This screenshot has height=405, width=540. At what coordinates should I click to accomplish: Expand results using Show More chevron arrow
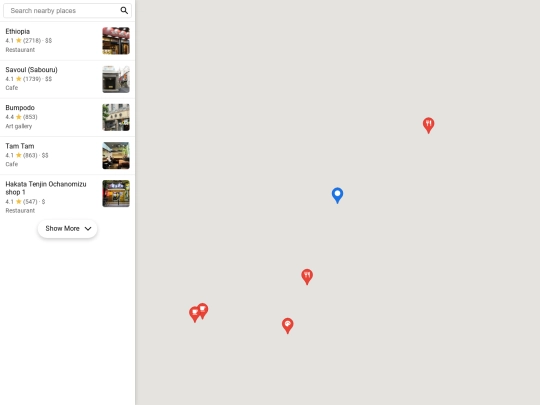88,229
